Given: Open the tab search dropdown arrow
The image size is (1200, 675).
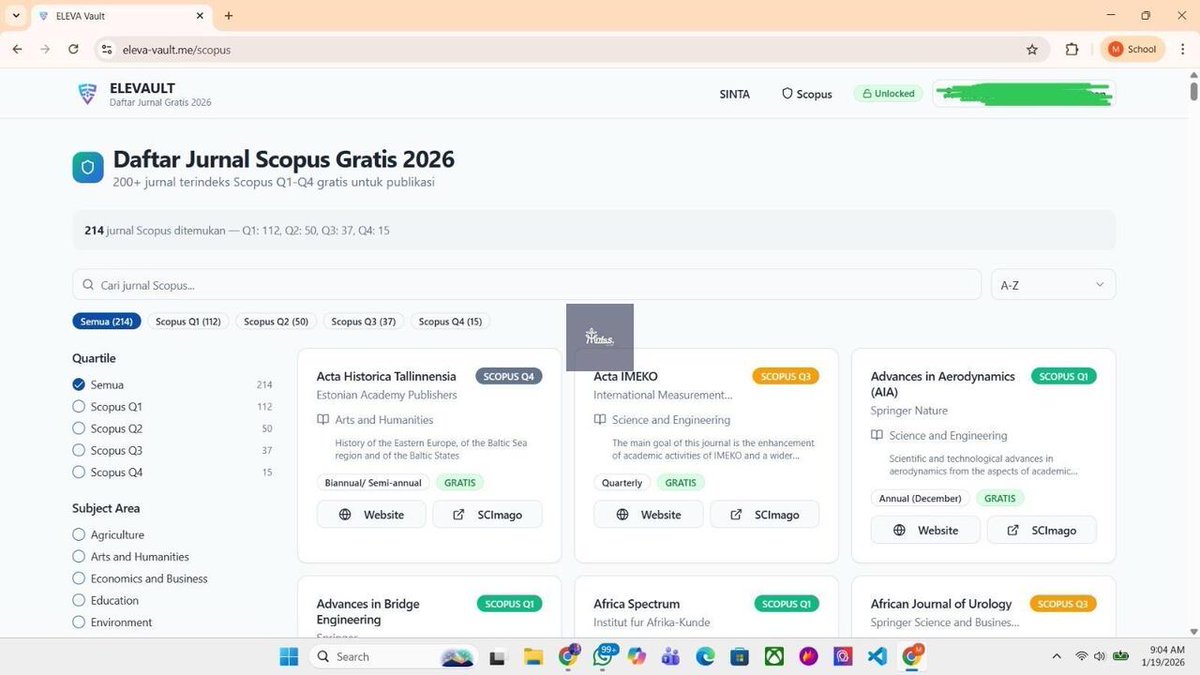Looking at the screenshot, I should (16, 16).
